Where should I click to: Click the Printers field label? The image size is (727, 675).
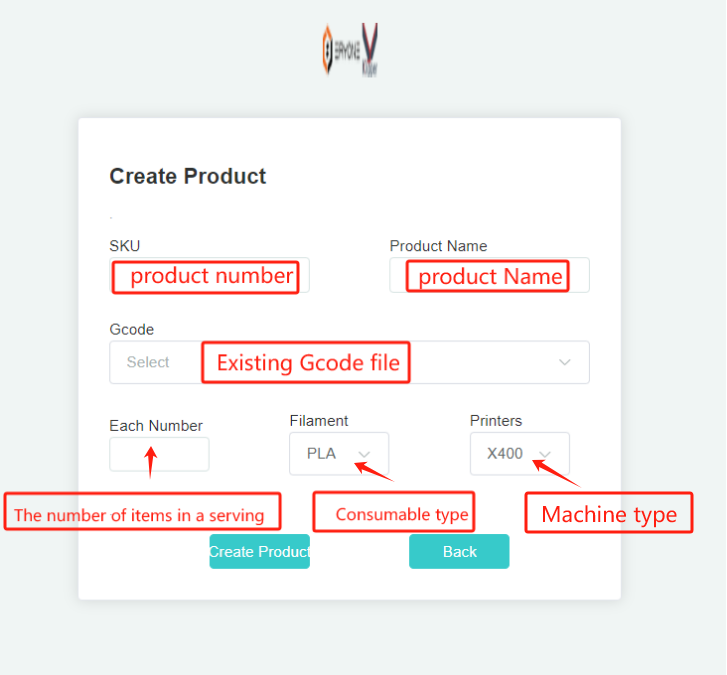pyautogui.click(x=496, y=420)
